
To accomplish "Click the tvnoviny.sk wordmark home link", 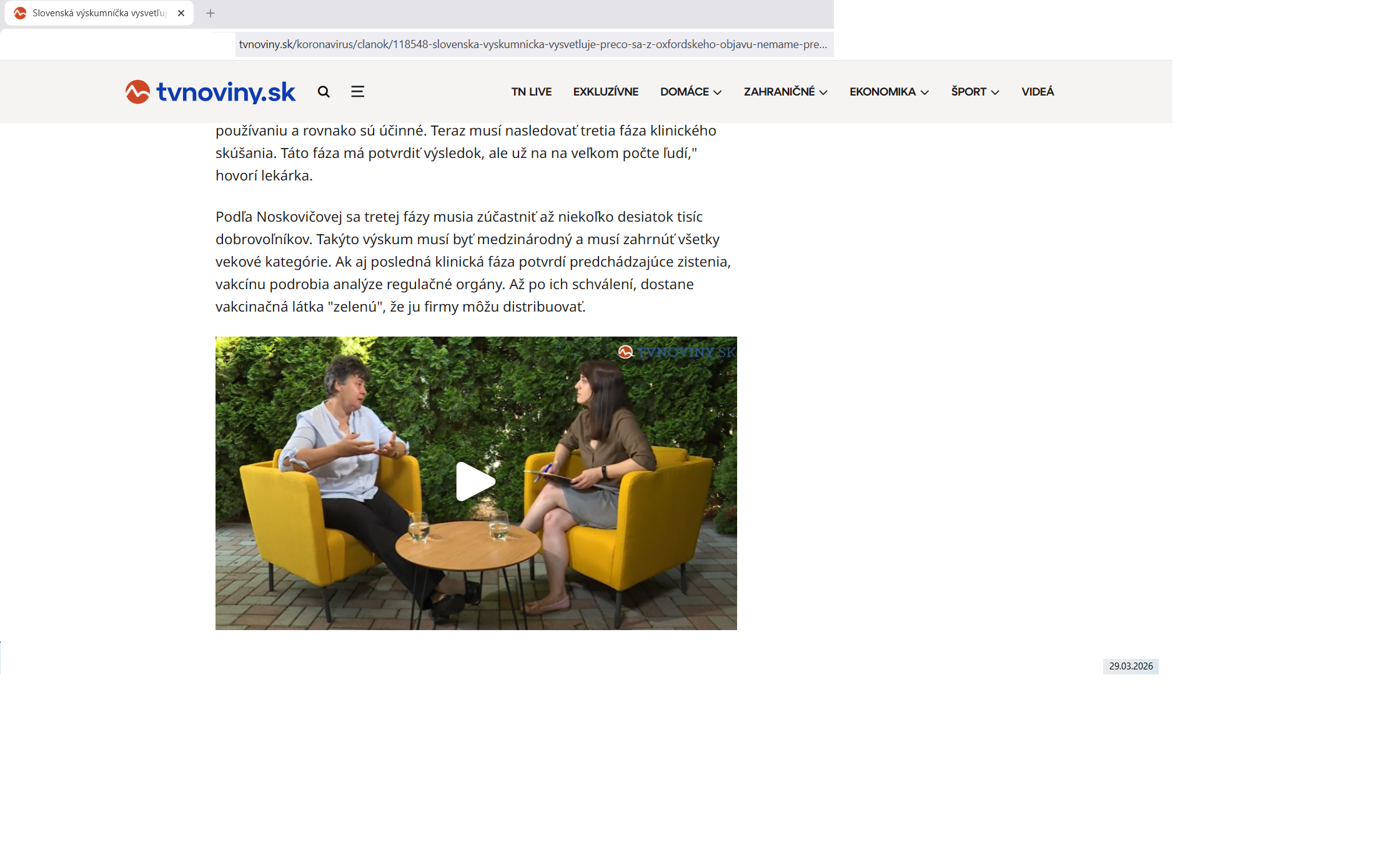I will (x=226, y=92).
